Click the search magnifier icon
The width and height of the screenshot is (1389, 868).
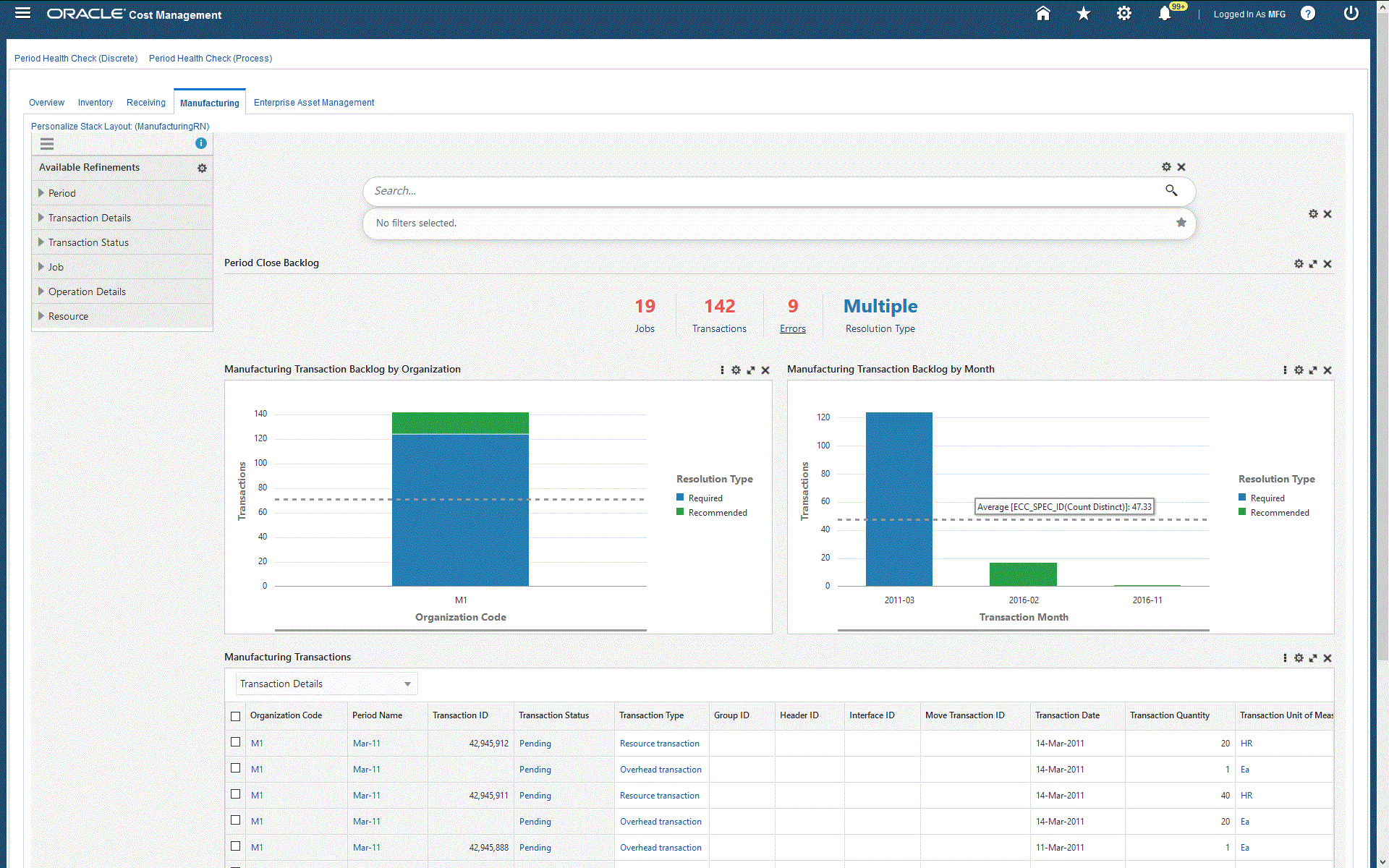click(x=1171, y=190)
